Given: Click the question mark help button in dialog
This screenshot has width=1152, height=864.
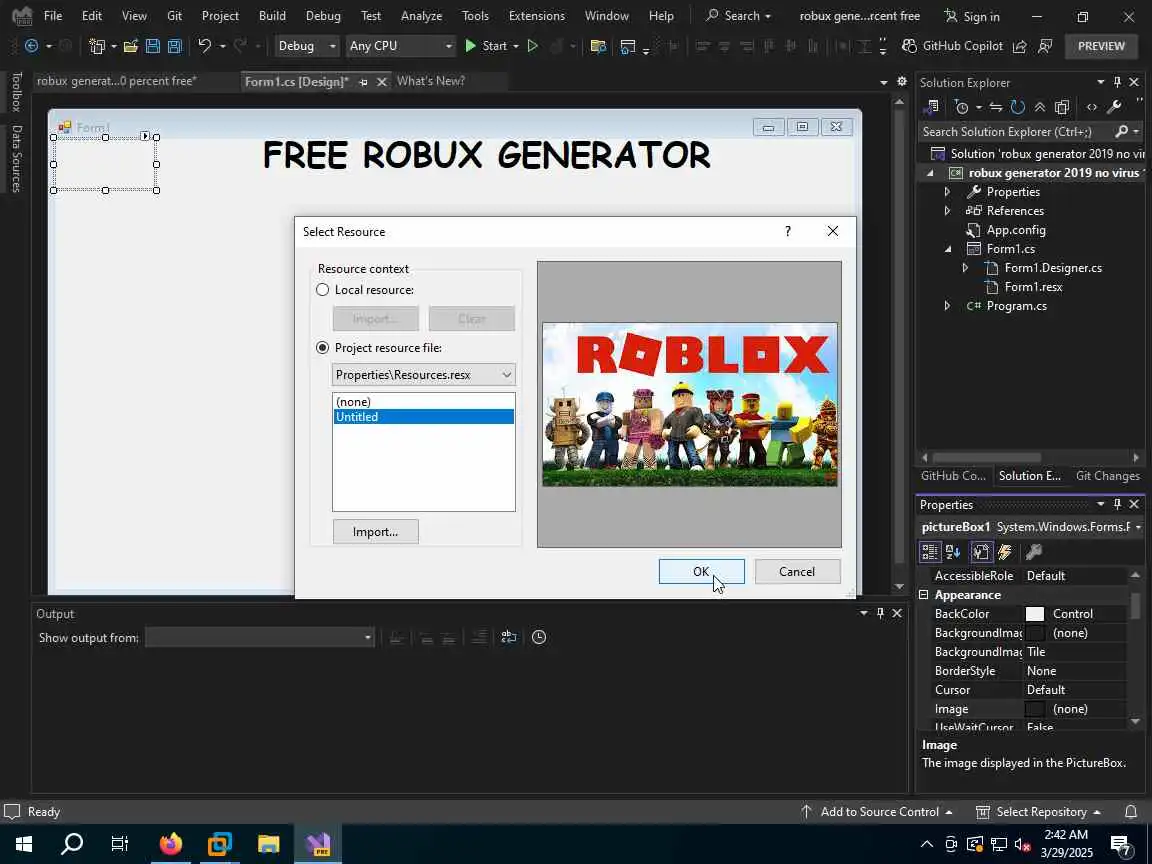Looking at the screenshot, I should click(x=788, y=231).
